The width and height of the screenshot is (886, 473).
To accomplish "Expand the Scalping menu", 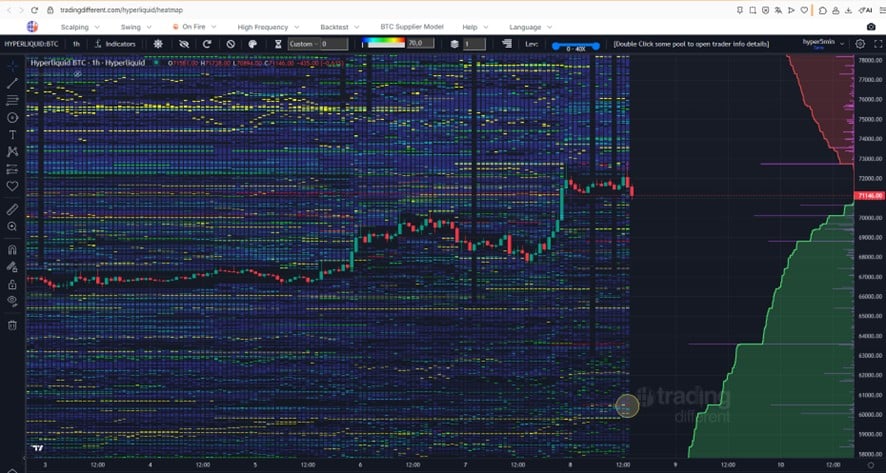I will [80, 27].
